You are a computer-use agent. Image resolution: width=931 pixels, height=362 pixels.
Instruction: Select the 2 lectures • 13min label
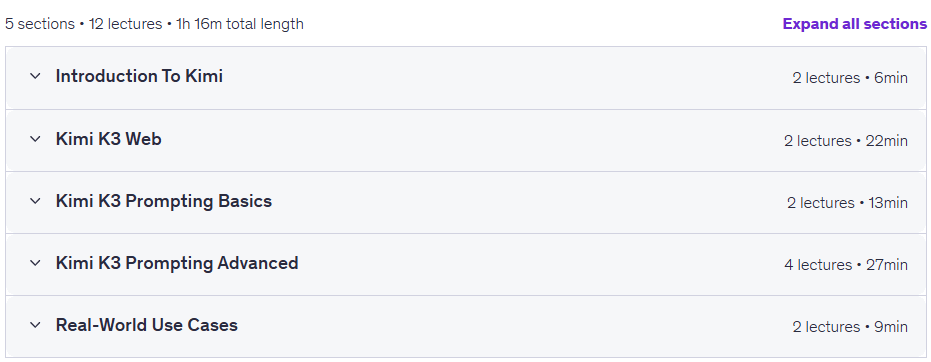coord(847,203)
